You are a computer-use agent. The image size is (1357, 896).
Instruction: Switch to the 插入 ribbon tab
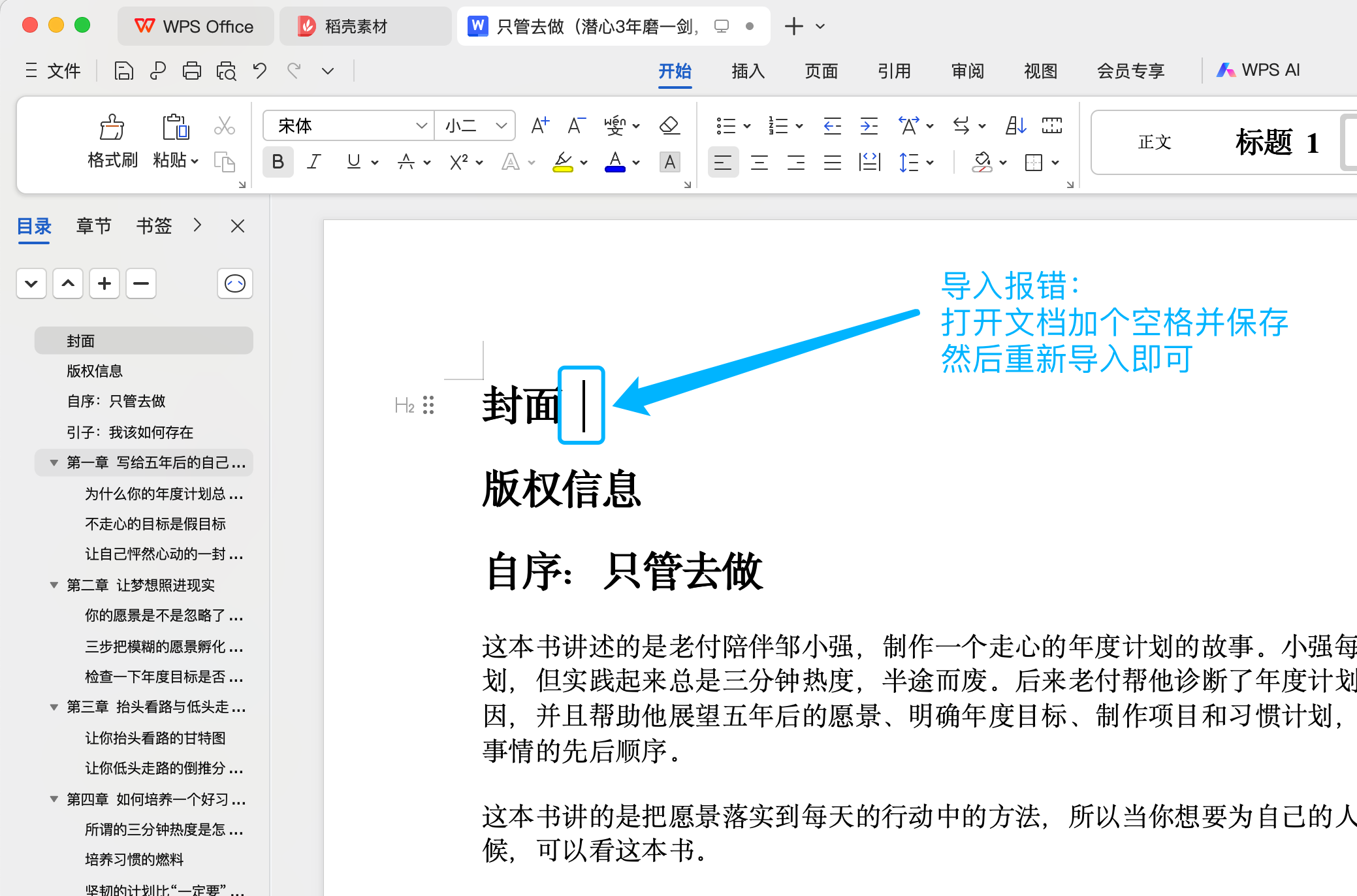[748, 71]
